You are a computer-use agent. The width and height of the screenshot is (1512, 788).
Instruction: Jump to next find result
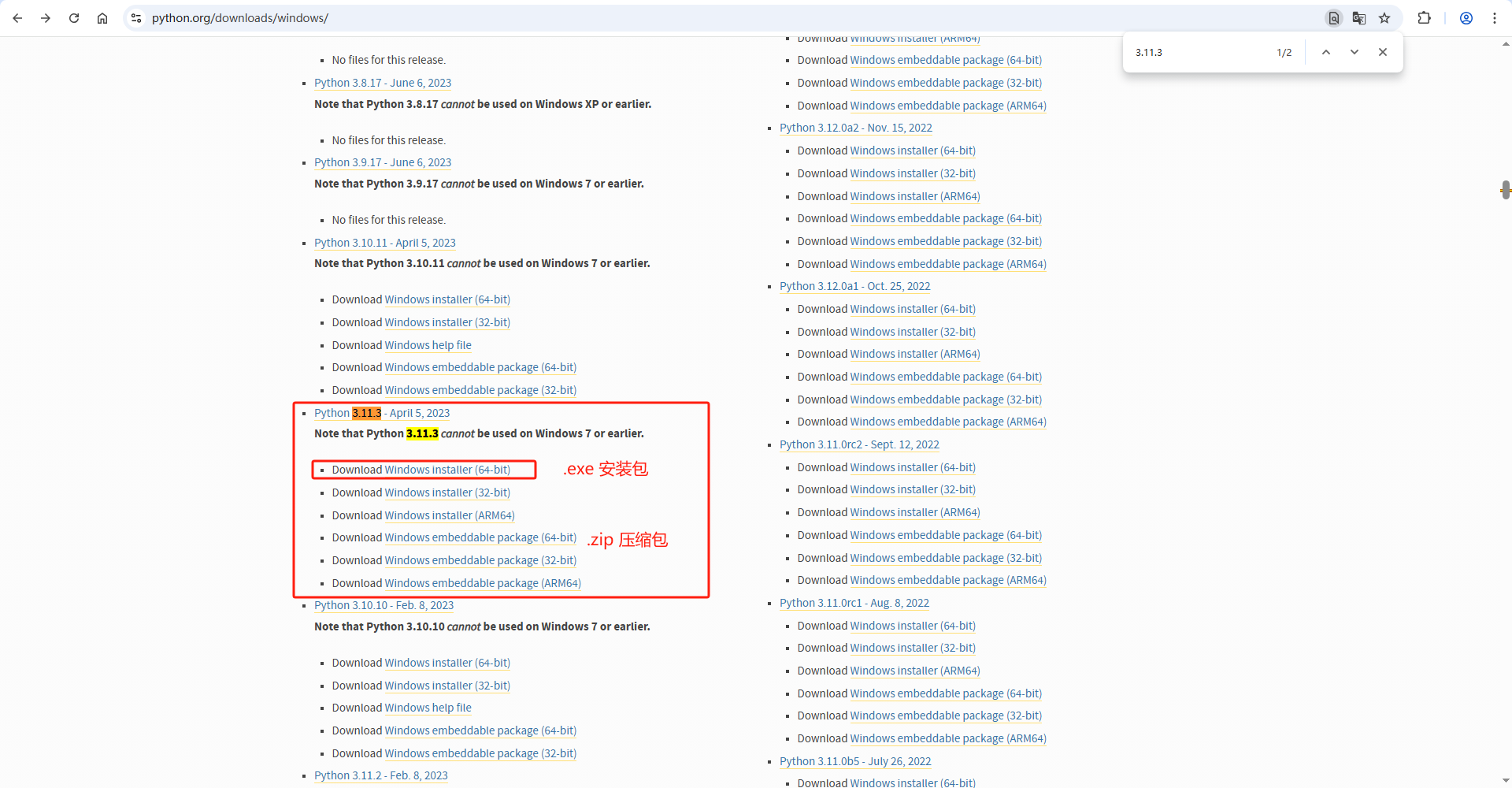[x=1354, y=52]
